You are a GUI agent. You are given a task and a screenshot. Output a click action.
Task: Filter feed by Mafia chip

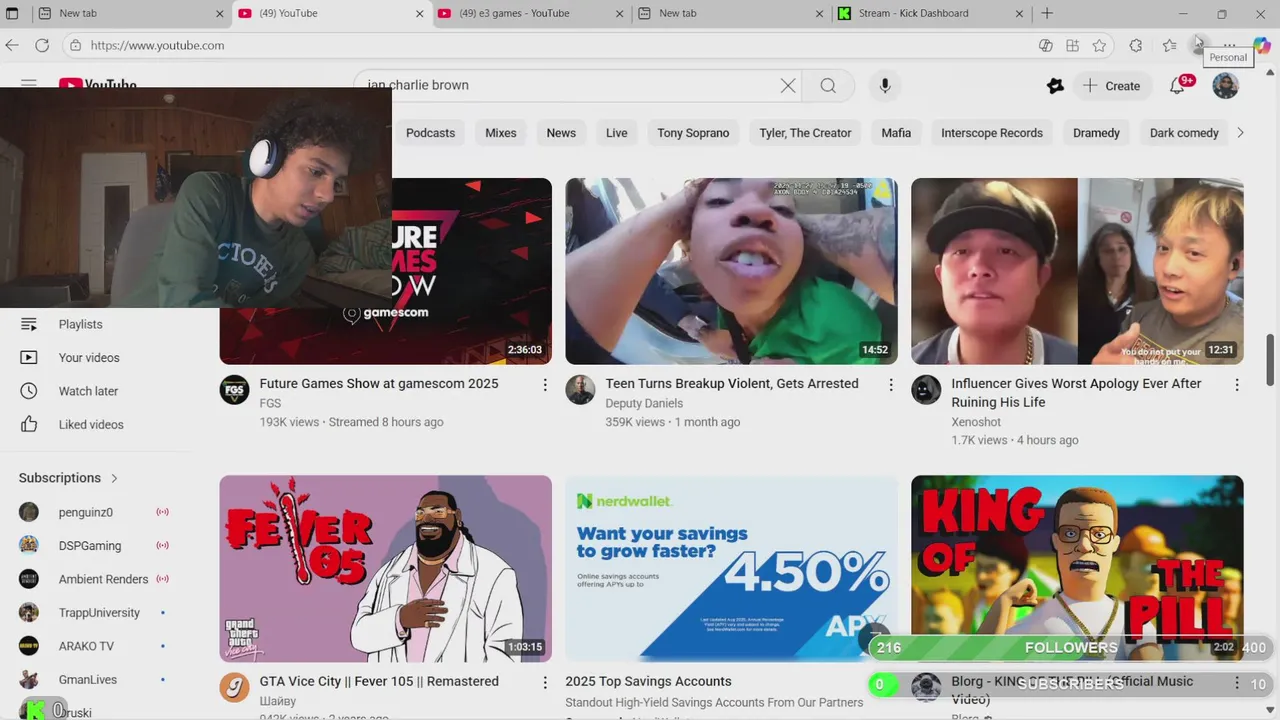(896, 133)
